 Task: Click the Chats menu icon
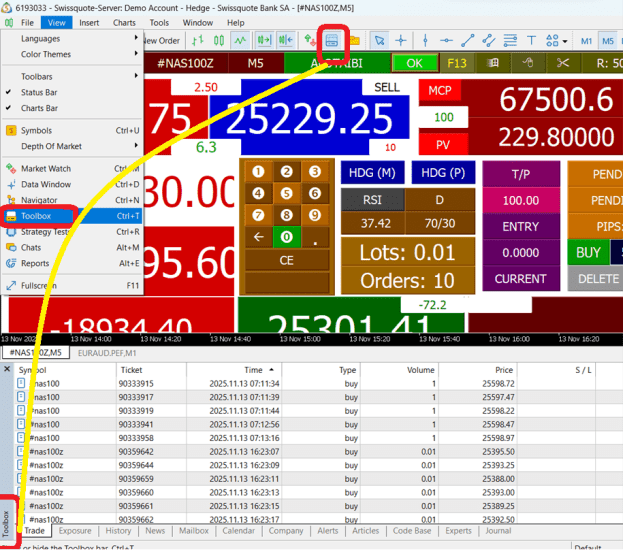coord(11,247)
